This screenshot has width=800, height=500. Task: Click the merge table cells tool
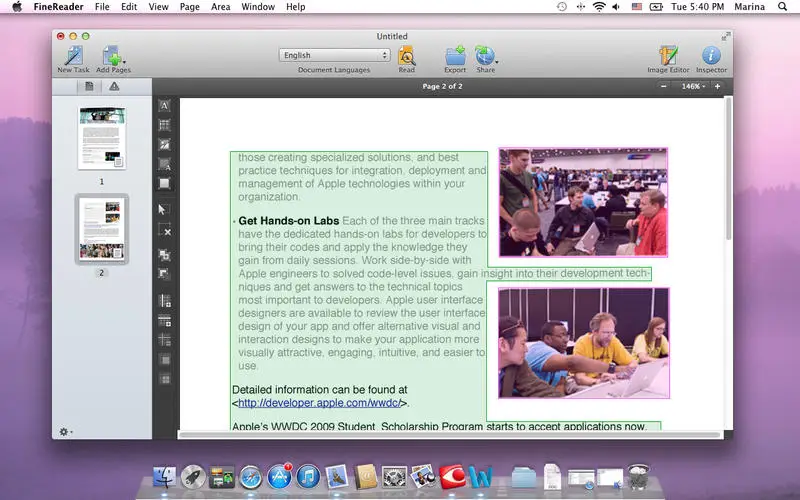[164, 360]
